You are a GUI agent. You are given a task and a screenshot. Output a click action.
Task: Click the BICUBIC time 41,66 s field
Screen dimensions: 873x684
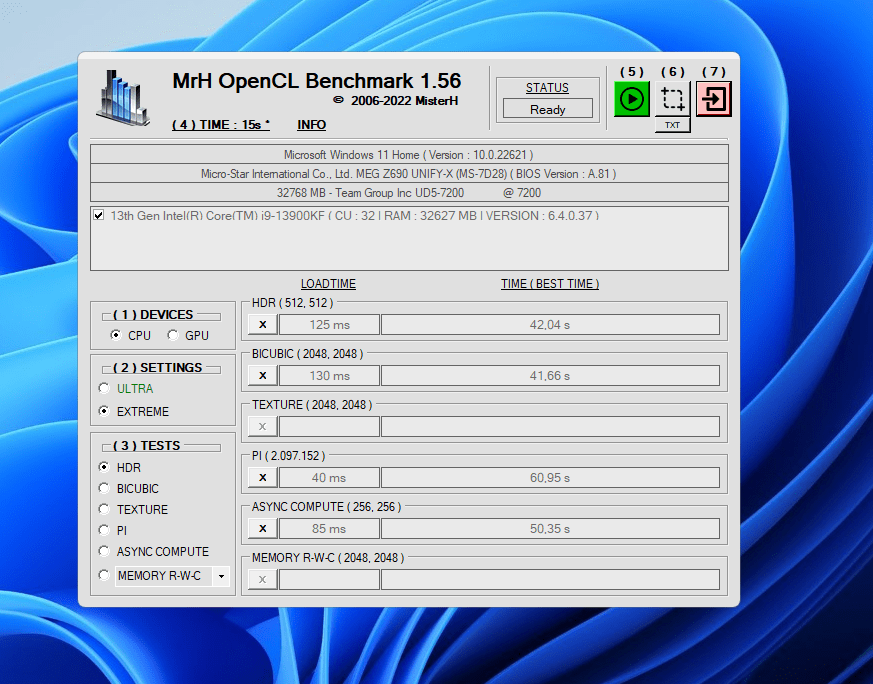(550, 376)
